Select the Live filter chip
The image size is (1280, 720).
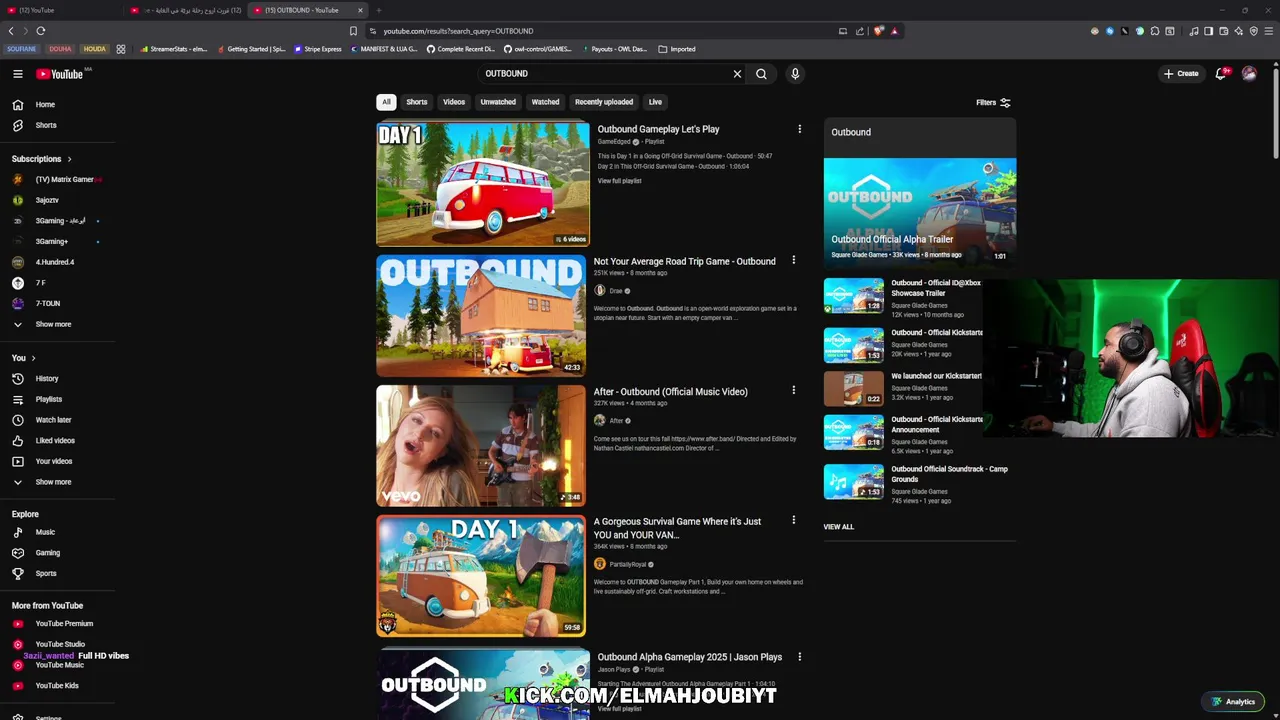coord(655,102)
